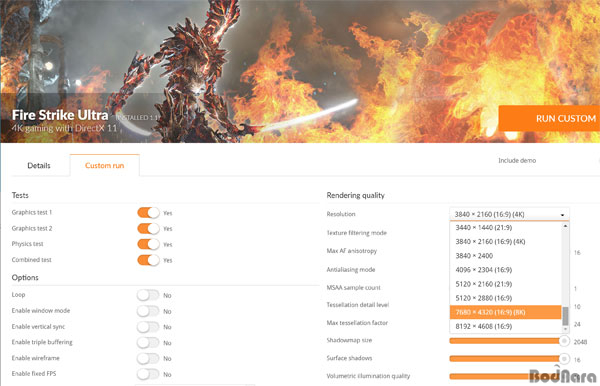This screenshot has height=386, width=600.
Task: Click the resolution list scrollbar thumb
Action: (x=565, y=316)
